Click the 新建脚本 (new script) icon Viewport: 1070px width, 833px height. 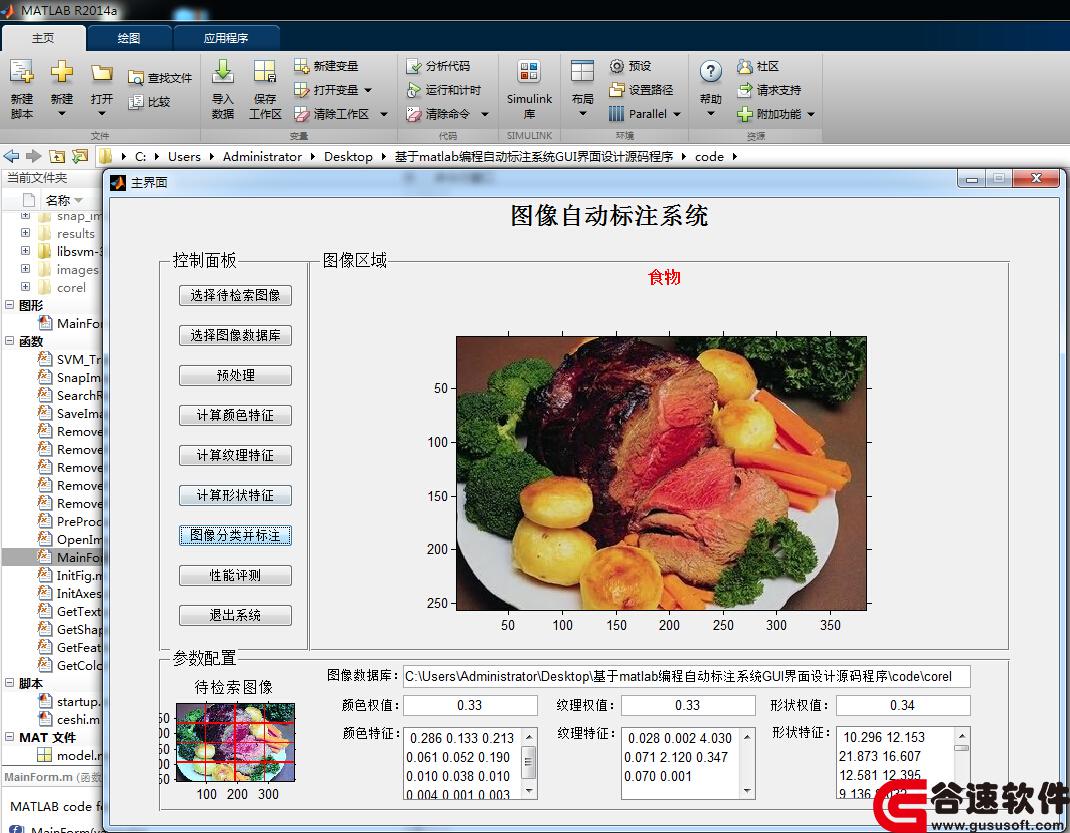(x=21, y=72)
